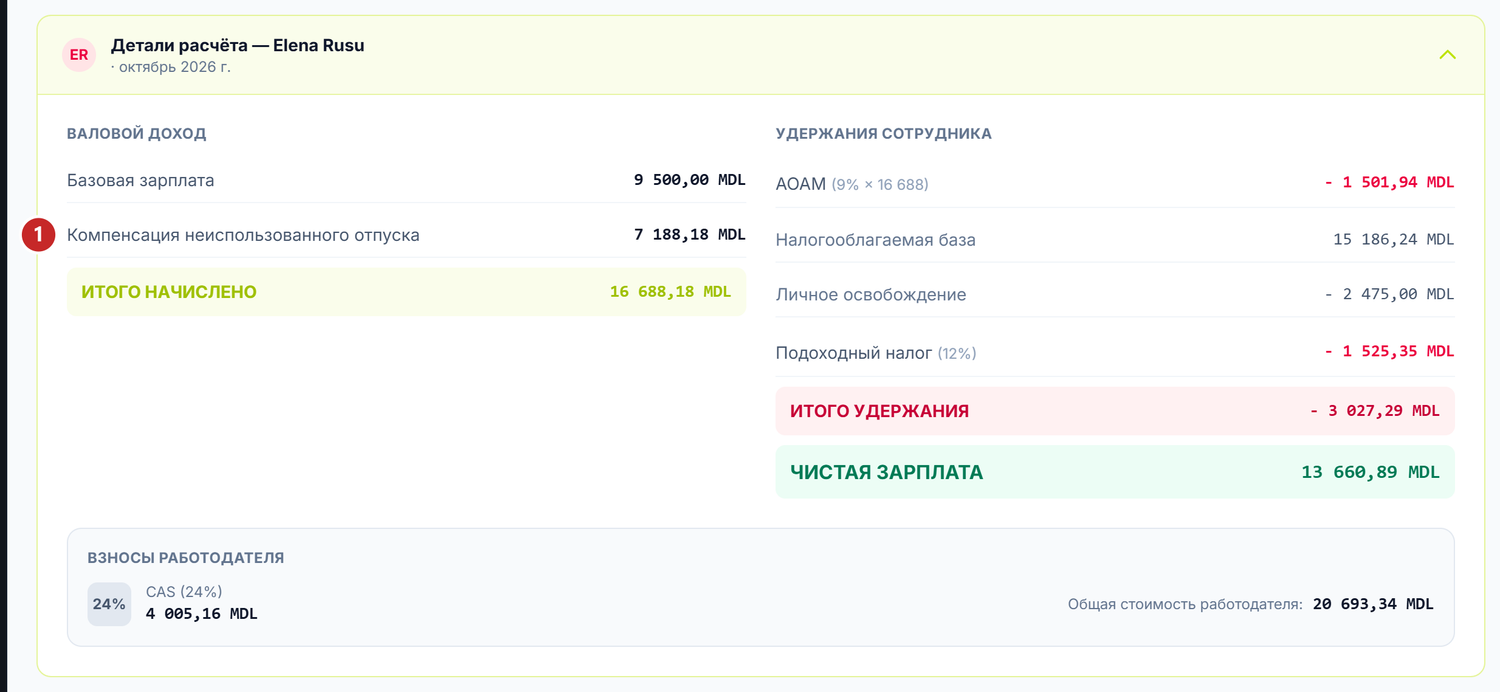Click the 24% CAS badge
Screen dimensions: 1500x692
point(109,604)
